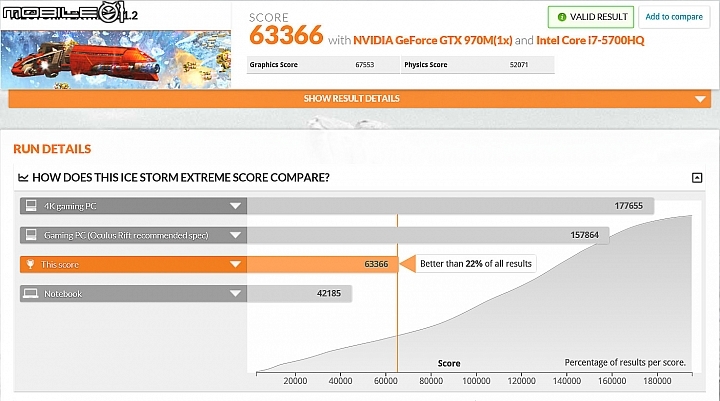Screen dimensions: 720x401
Task: Click the Physics Score value 52071
Action: point(519,65)
